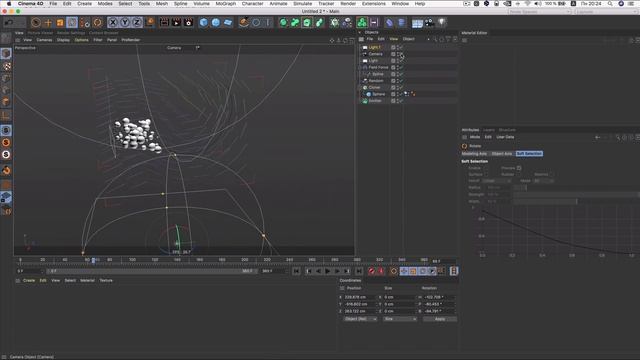Screen dimensions: 640x360
Task: Add a Light from the toolbar
Action: tap(442, 22)
